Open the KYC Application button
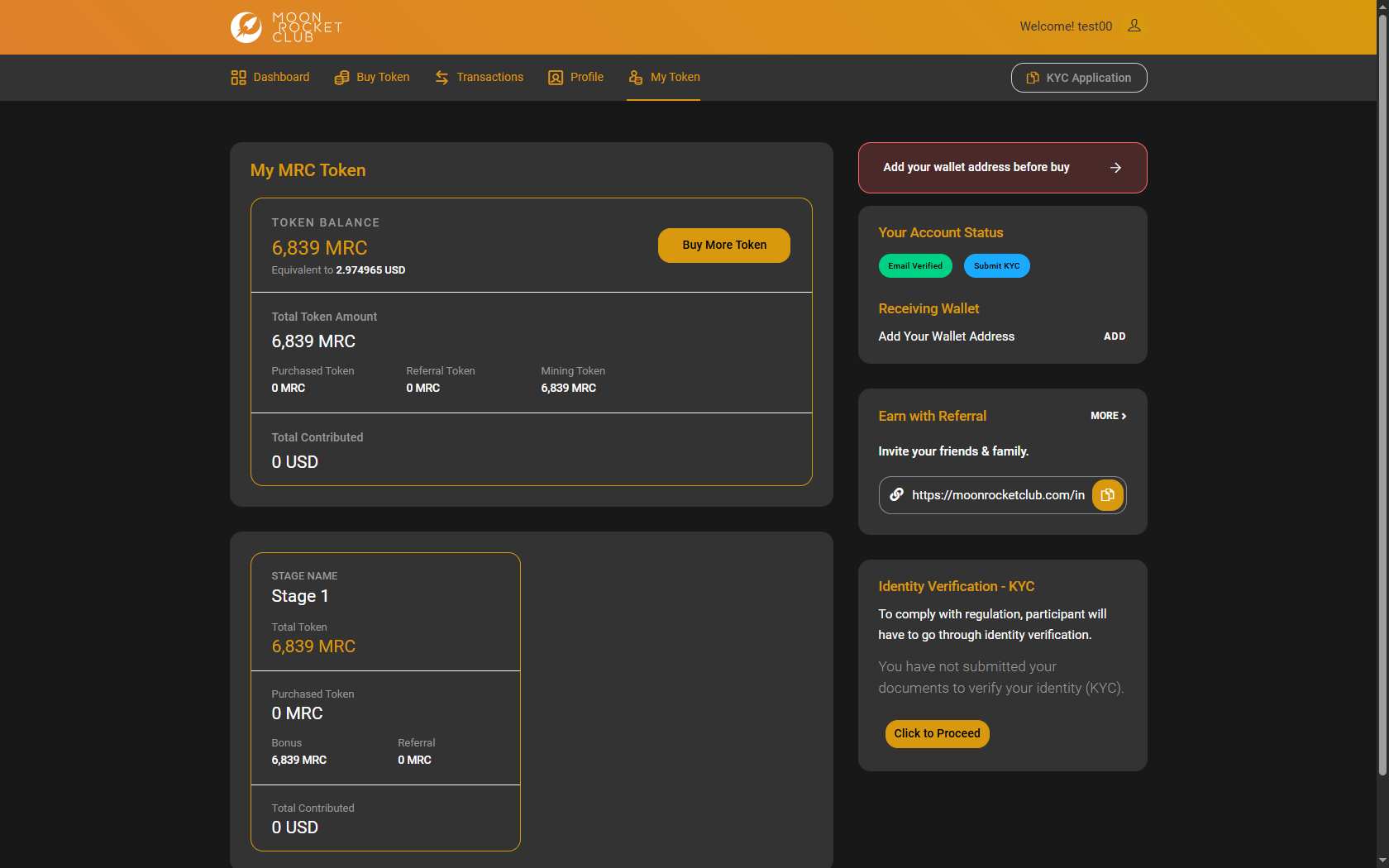This screenshot has width=1389, height=868. tap(1078, 78)
